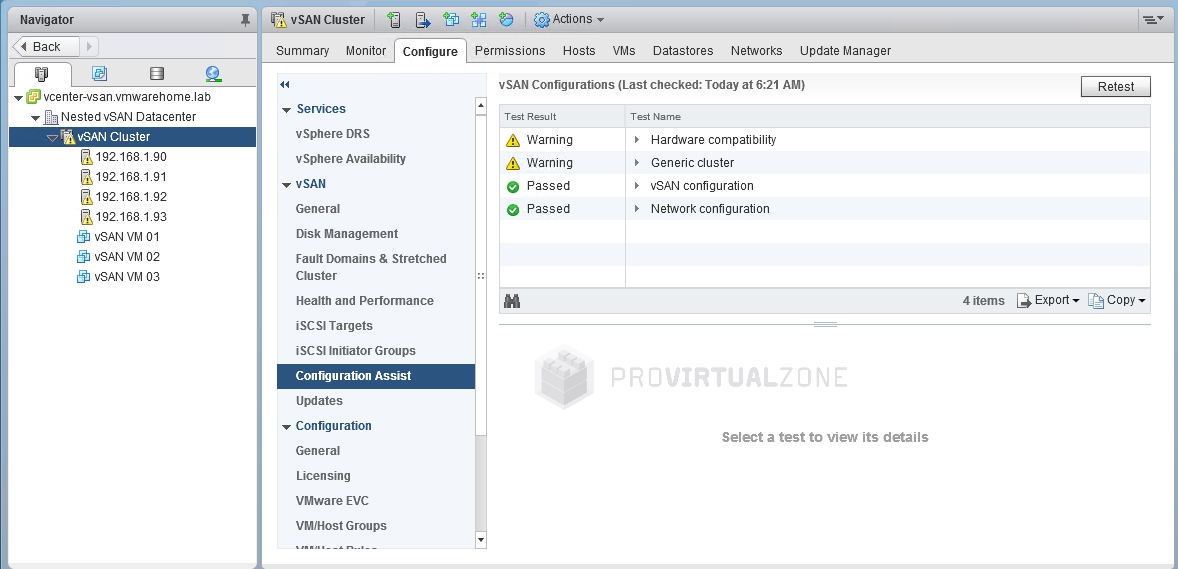
Task: Click the Move Hosts into Cluster icon
Action: [x=422, y=20]
